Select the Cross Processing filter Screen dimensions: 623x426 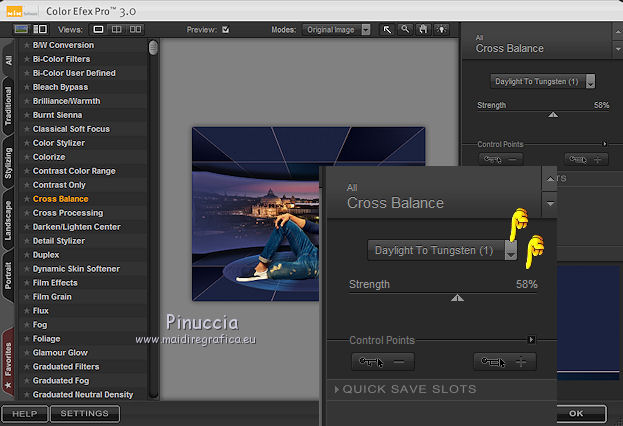(68, 213)
